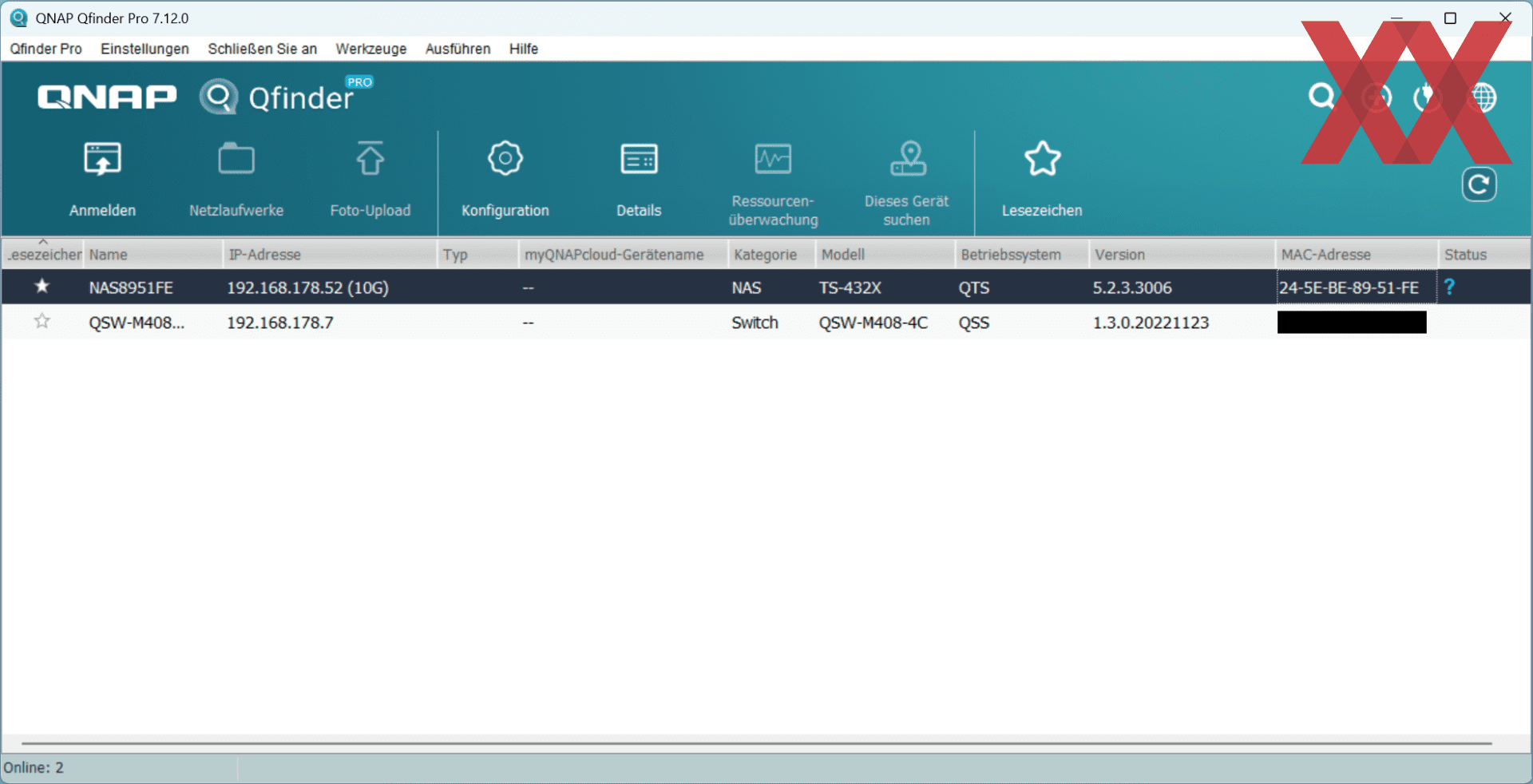Screen dimensions: 1533x784
Task: Refresh the device list
Action: [1479, 184]
